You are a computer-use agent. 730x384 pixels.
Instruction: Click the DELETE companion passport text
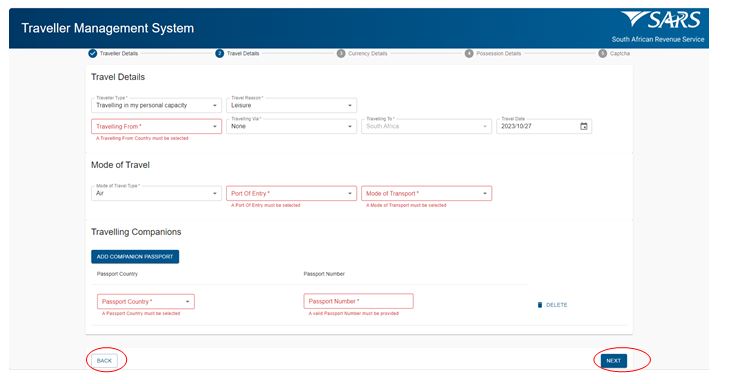point(556,305)
